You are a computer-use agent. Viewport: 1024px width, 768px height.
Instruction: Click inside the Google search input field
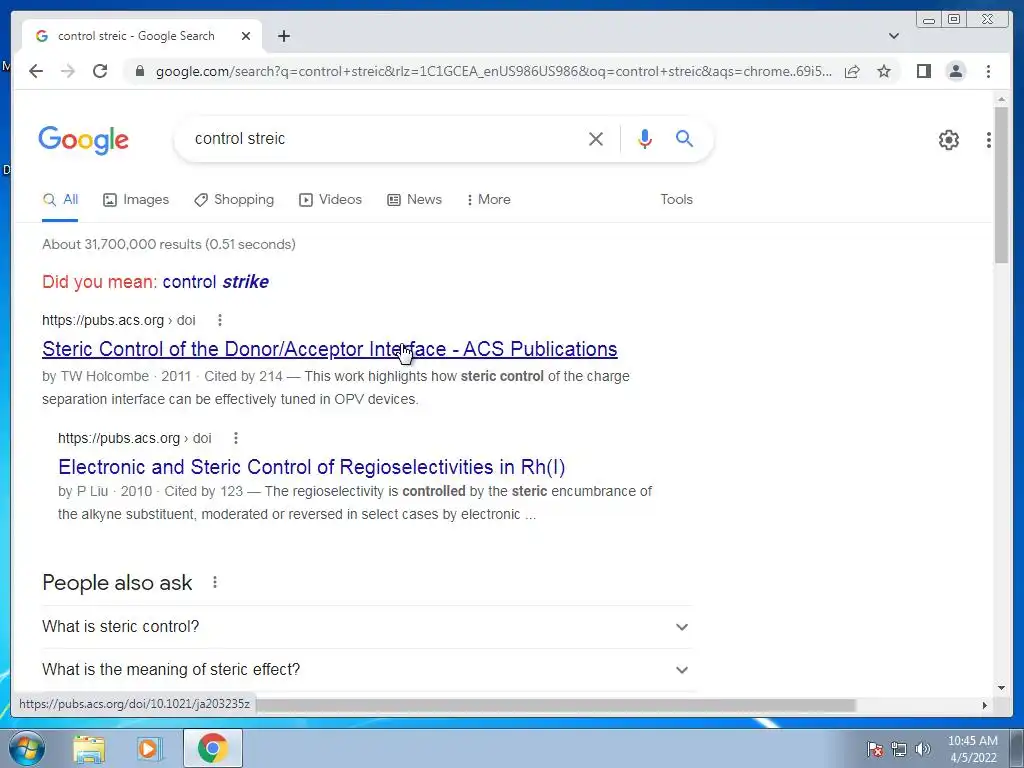(x=385, y=138)
